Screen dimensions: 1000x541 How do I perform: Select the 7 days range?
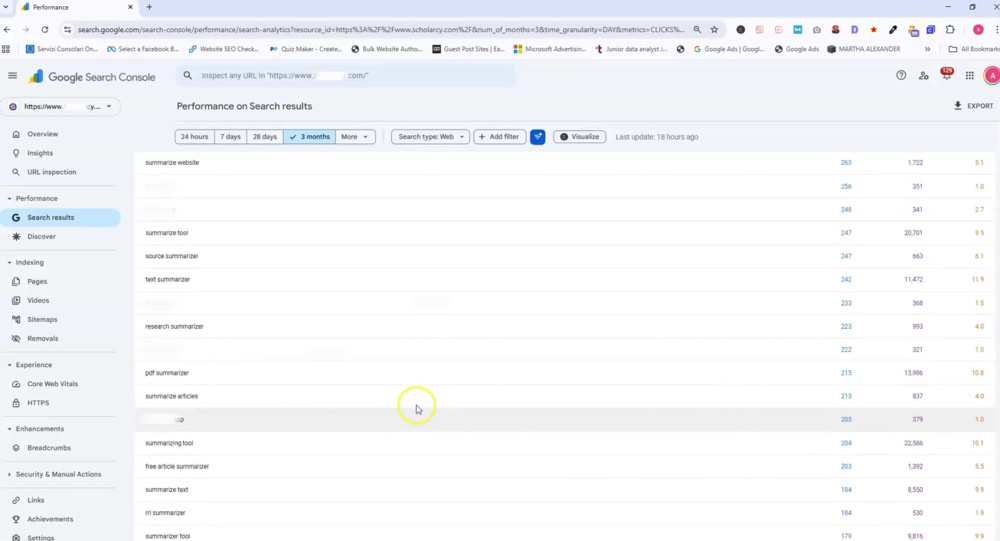coord(230,137)
